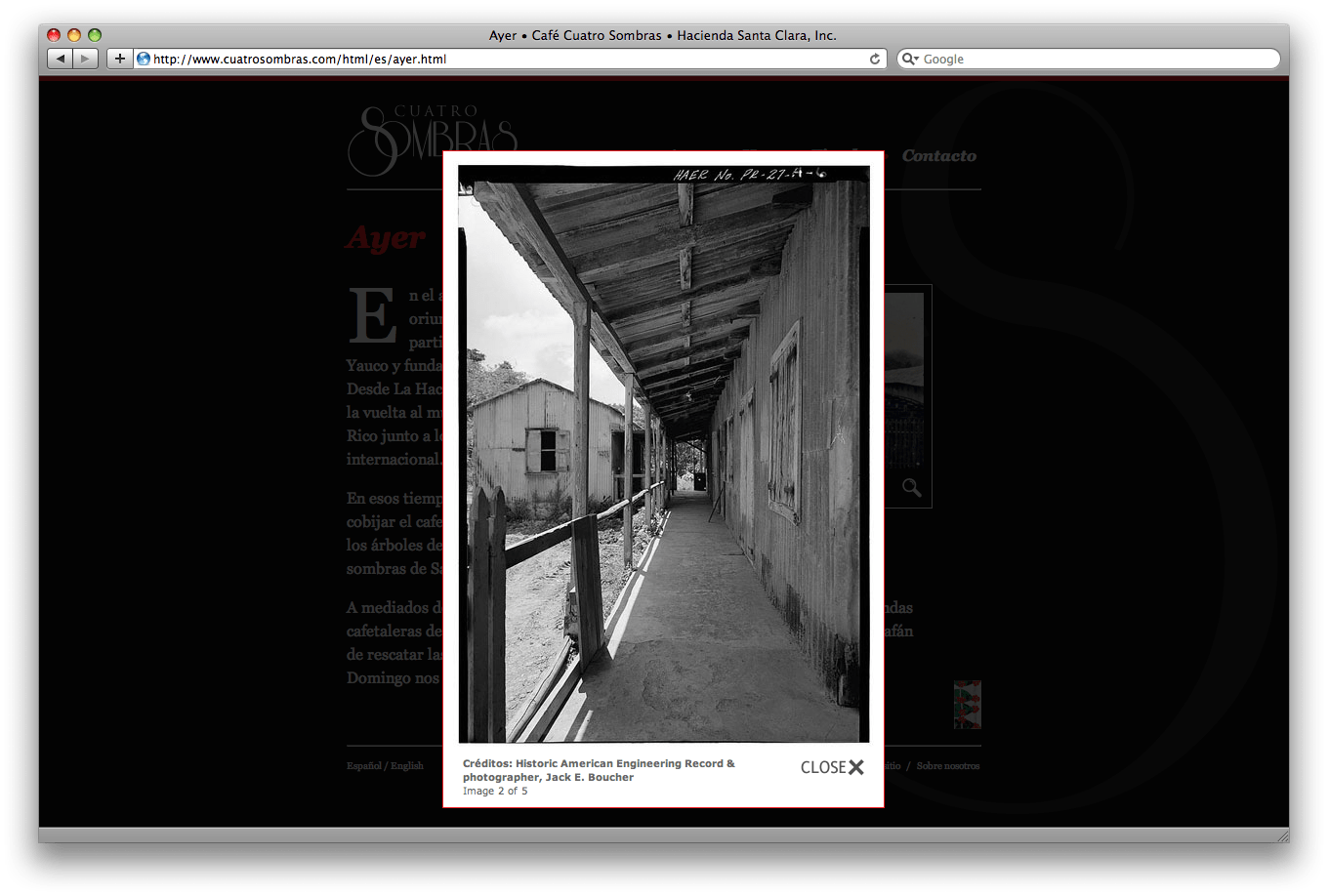Click the Contacto navigation item
The width and height of the screenshot is (1328, 896).
[938, 156]
